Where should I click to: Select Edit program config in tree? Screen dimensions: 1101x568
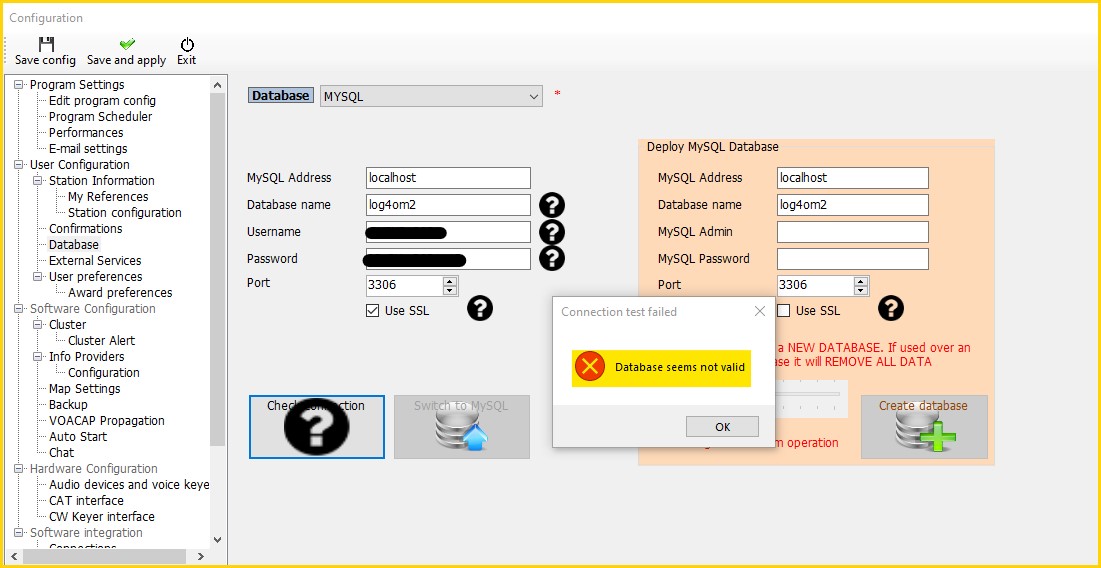pyautogui.click(x=103, y=101)
